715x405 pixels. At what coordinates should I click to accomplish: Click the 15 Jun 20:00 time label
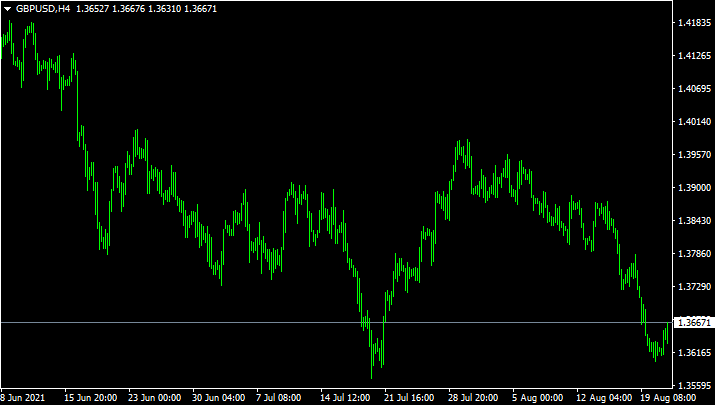pos(91,398)
